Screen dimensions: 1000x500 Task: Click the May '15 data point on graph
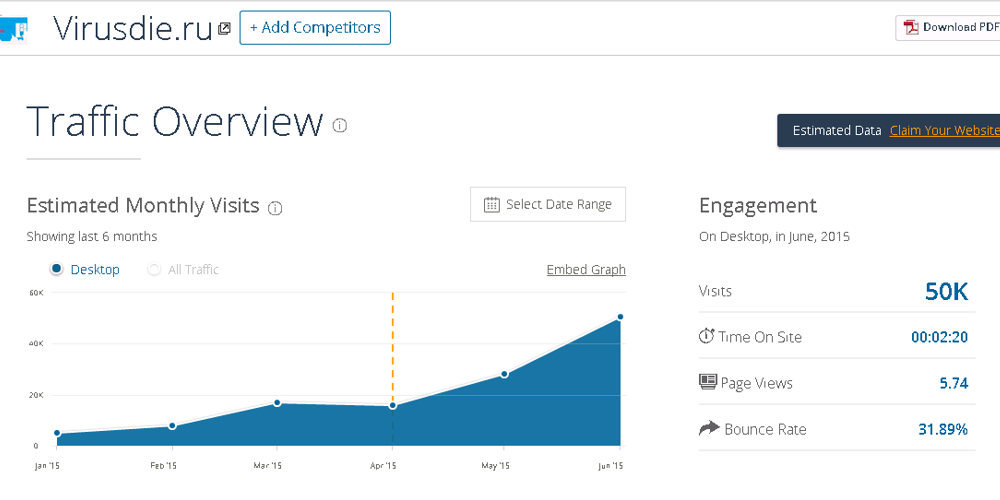tap(505, 374)
